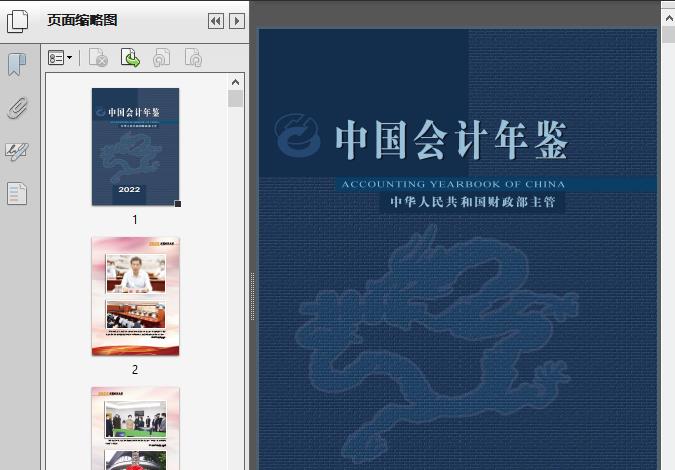Open the Bookmarks panel
This screenshot has width=675, height=470.
17,65
